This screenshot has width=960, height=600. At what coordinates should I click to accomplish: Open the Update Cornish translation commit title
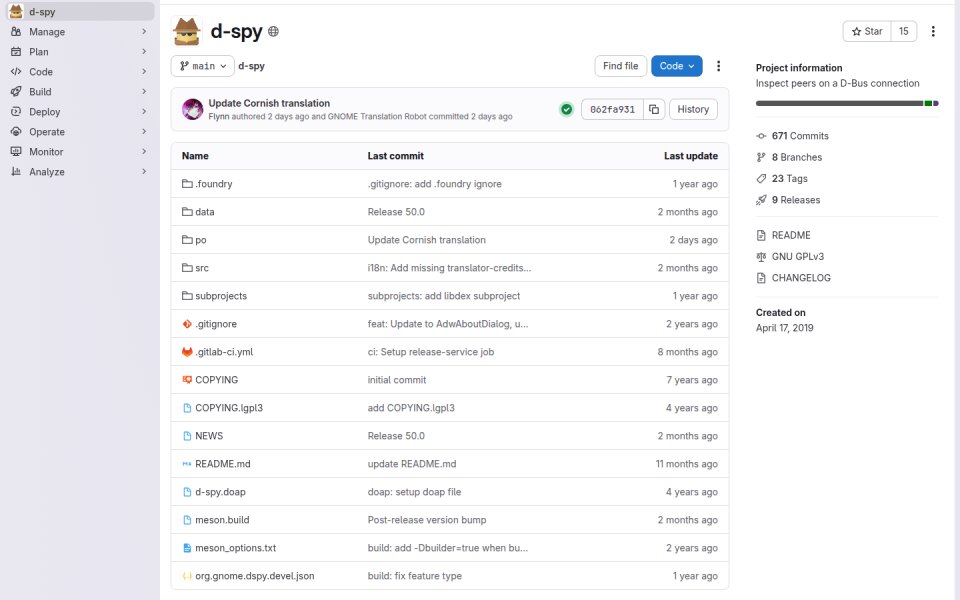[x=269, y=103]
